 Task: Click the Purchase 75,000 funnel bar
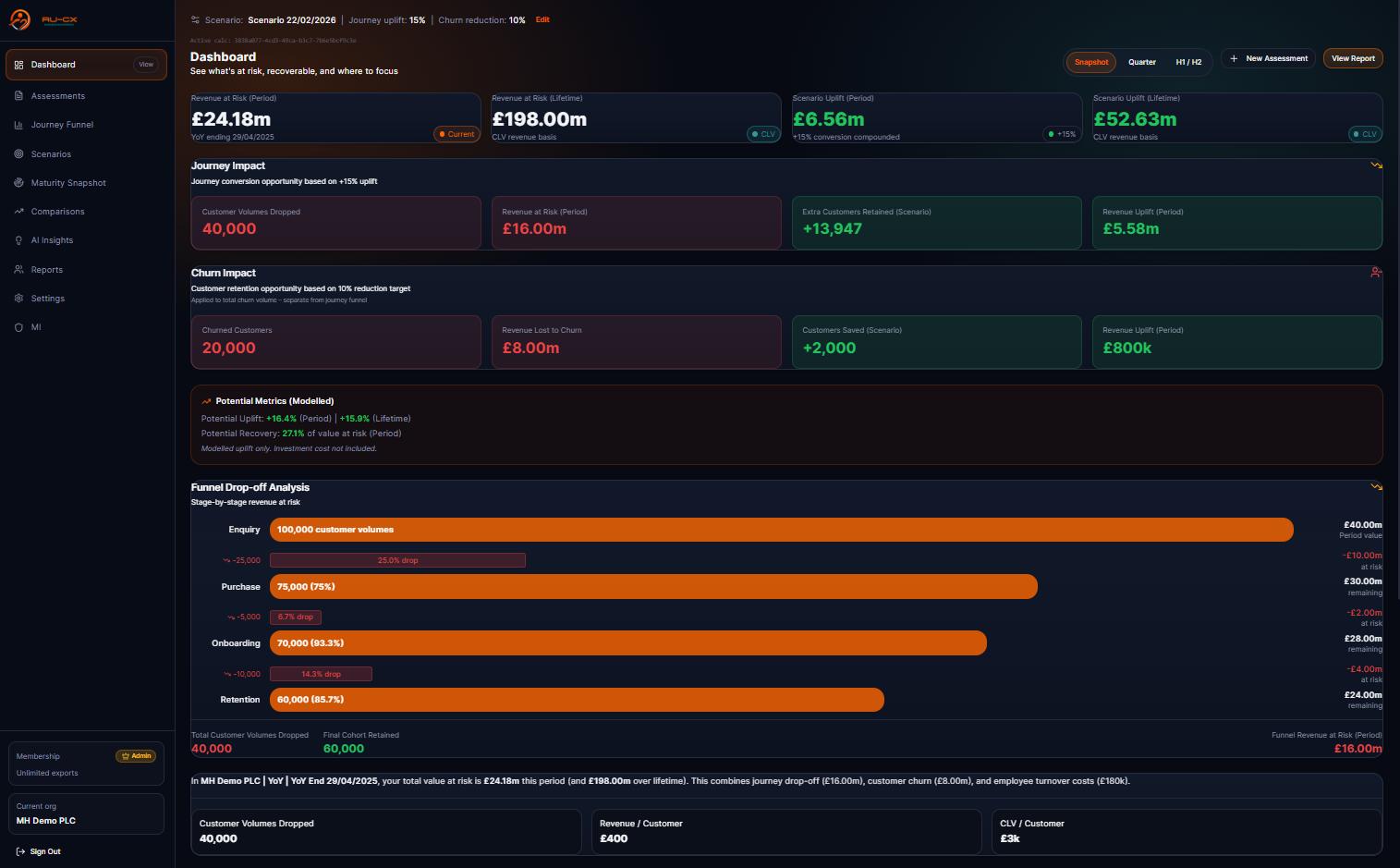[x=652, y=587]
